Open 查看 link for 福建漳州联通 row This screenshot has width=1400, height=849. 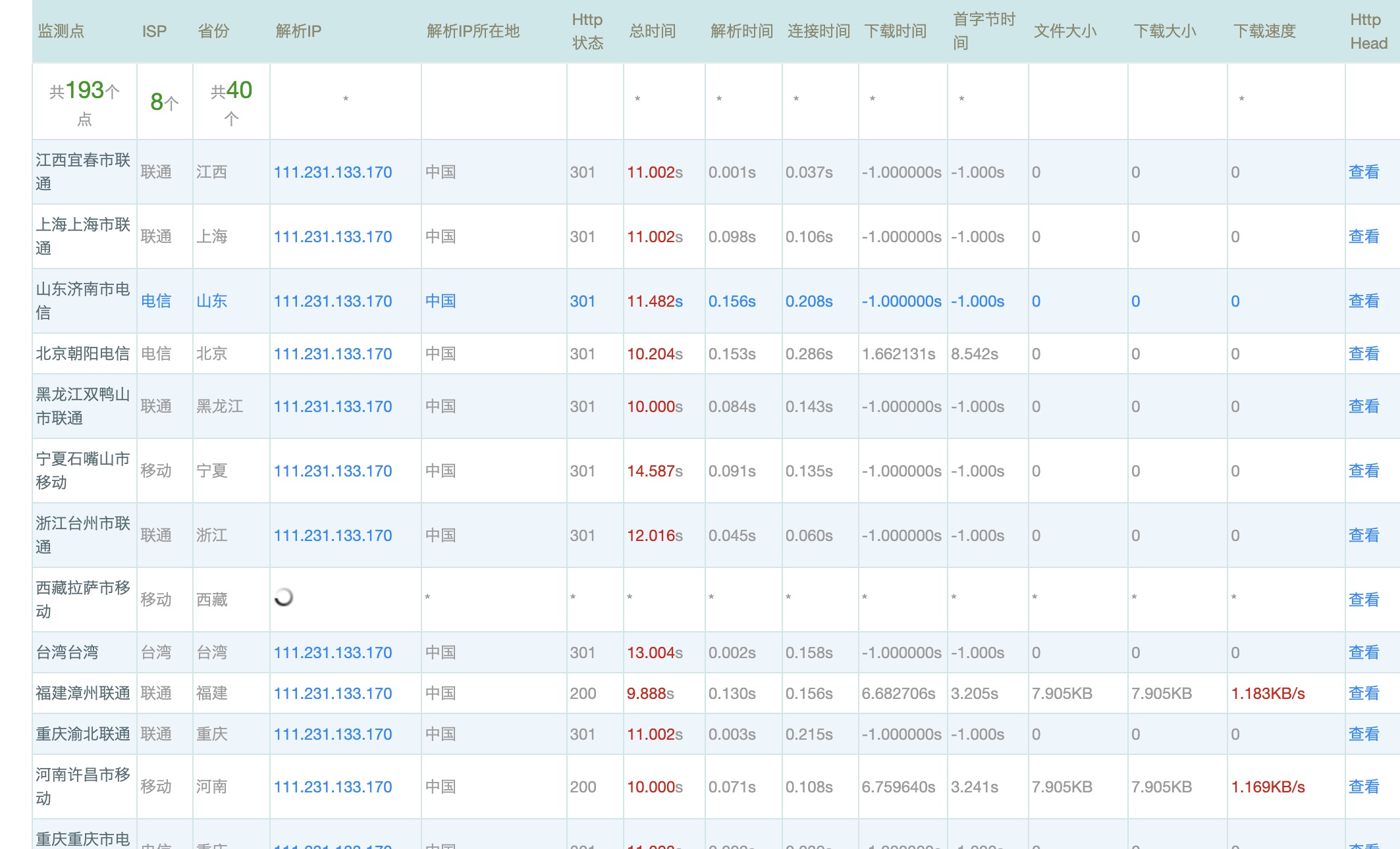(1364, 693)
